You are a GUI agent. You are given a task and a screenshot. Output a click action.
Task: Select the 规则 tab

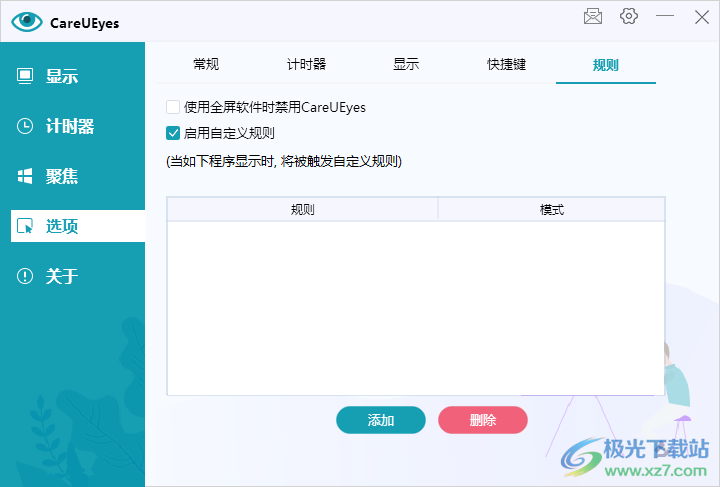[606, 65]
